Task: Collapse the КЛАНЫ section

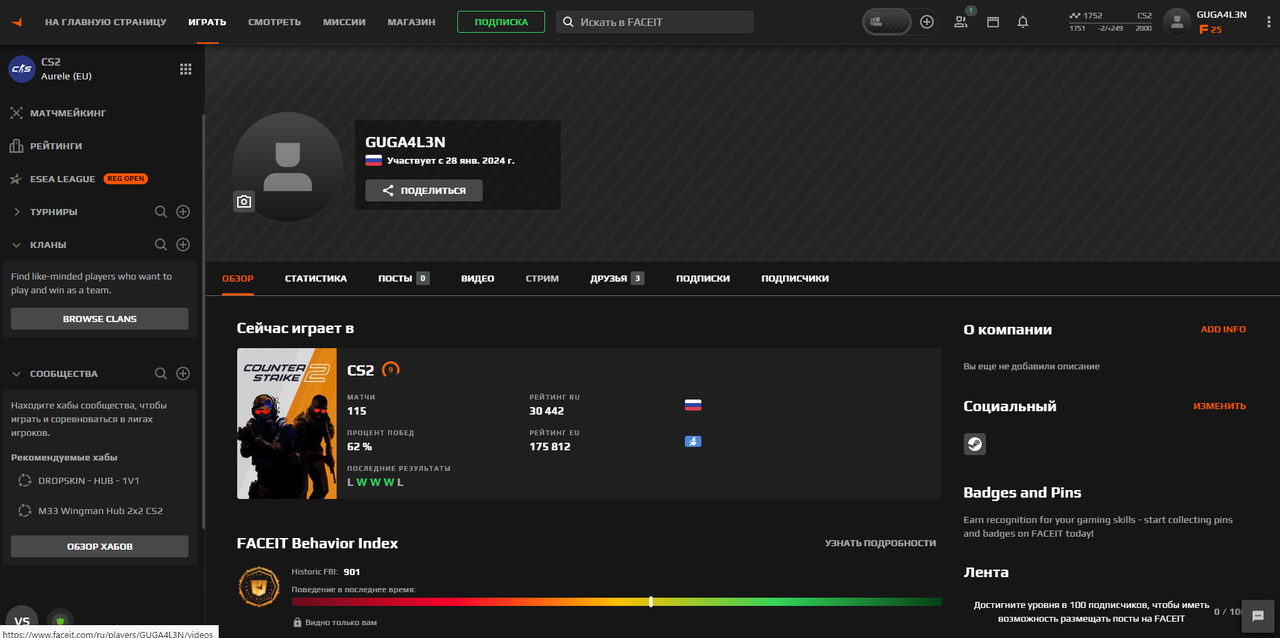Action: [x=17, y=245]
